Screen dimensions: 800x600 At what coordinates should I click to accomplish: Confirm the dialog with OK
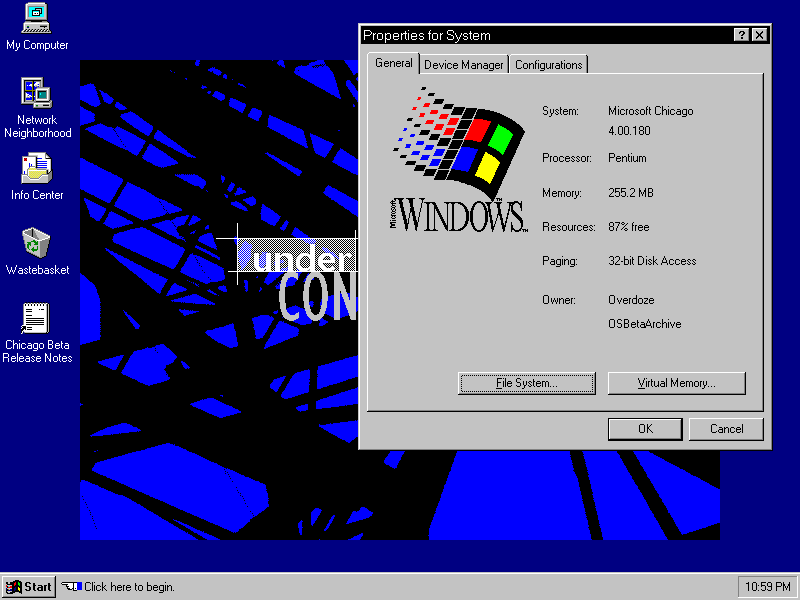pyautogui.click(x=645, y=429)
